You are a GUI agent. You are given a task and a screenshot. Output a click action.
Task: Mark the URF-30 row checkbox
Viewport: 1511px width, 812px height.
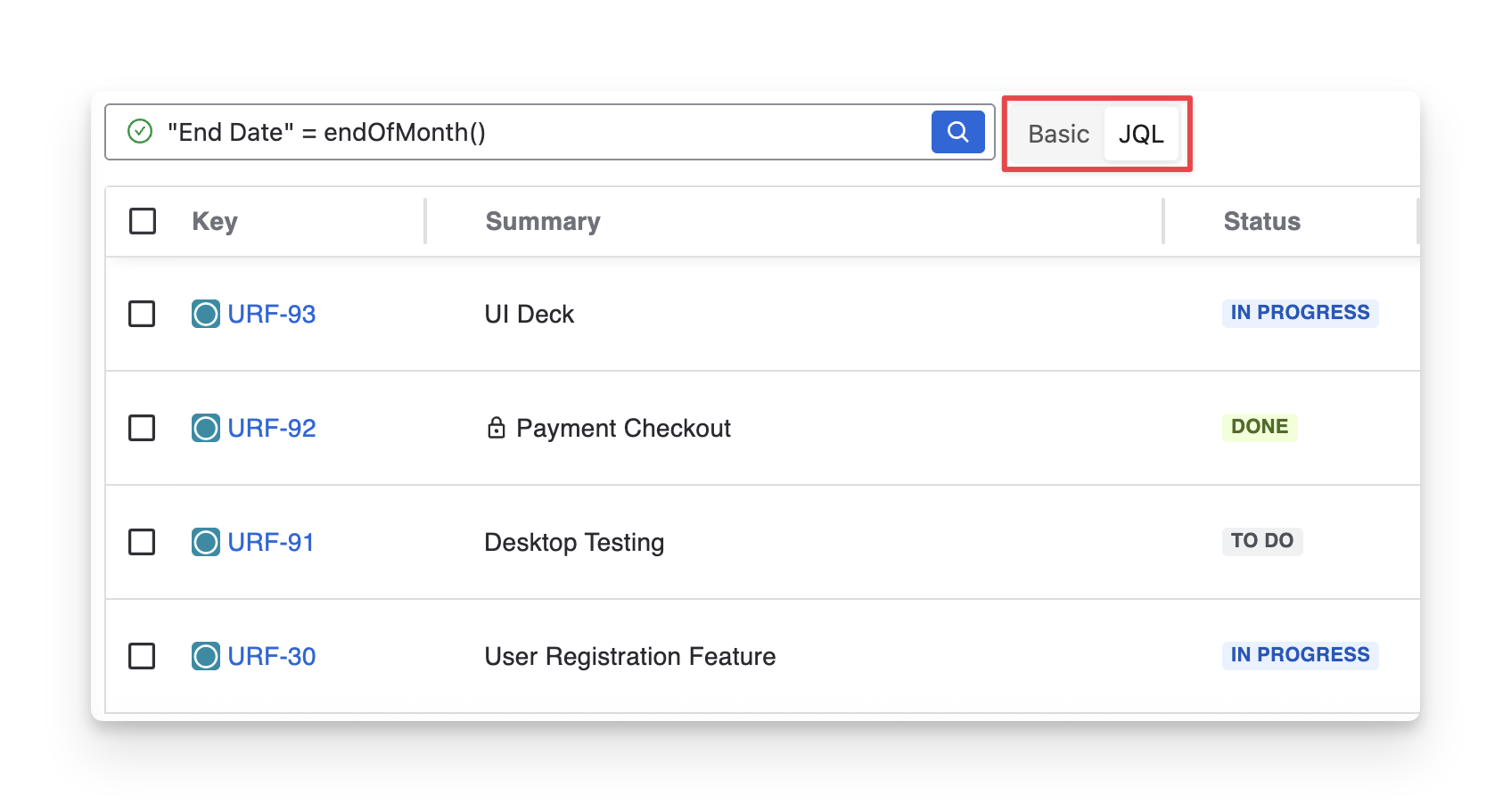[x=142, y=656]
